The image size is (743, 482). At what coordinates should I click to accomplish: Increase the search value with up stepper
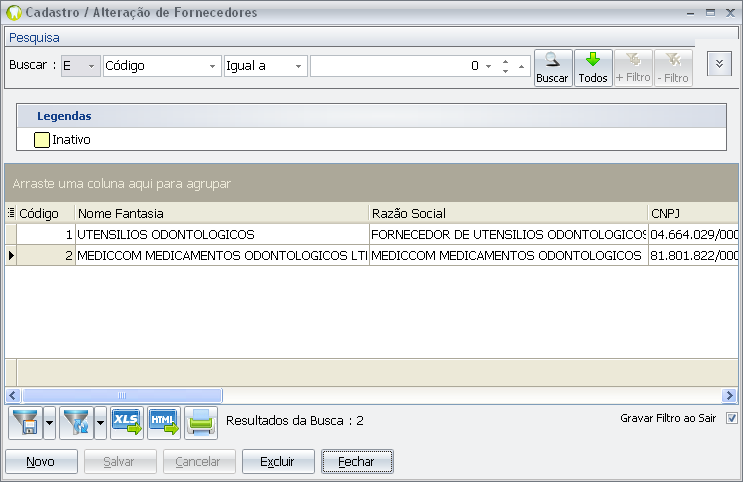click(506, 61)
